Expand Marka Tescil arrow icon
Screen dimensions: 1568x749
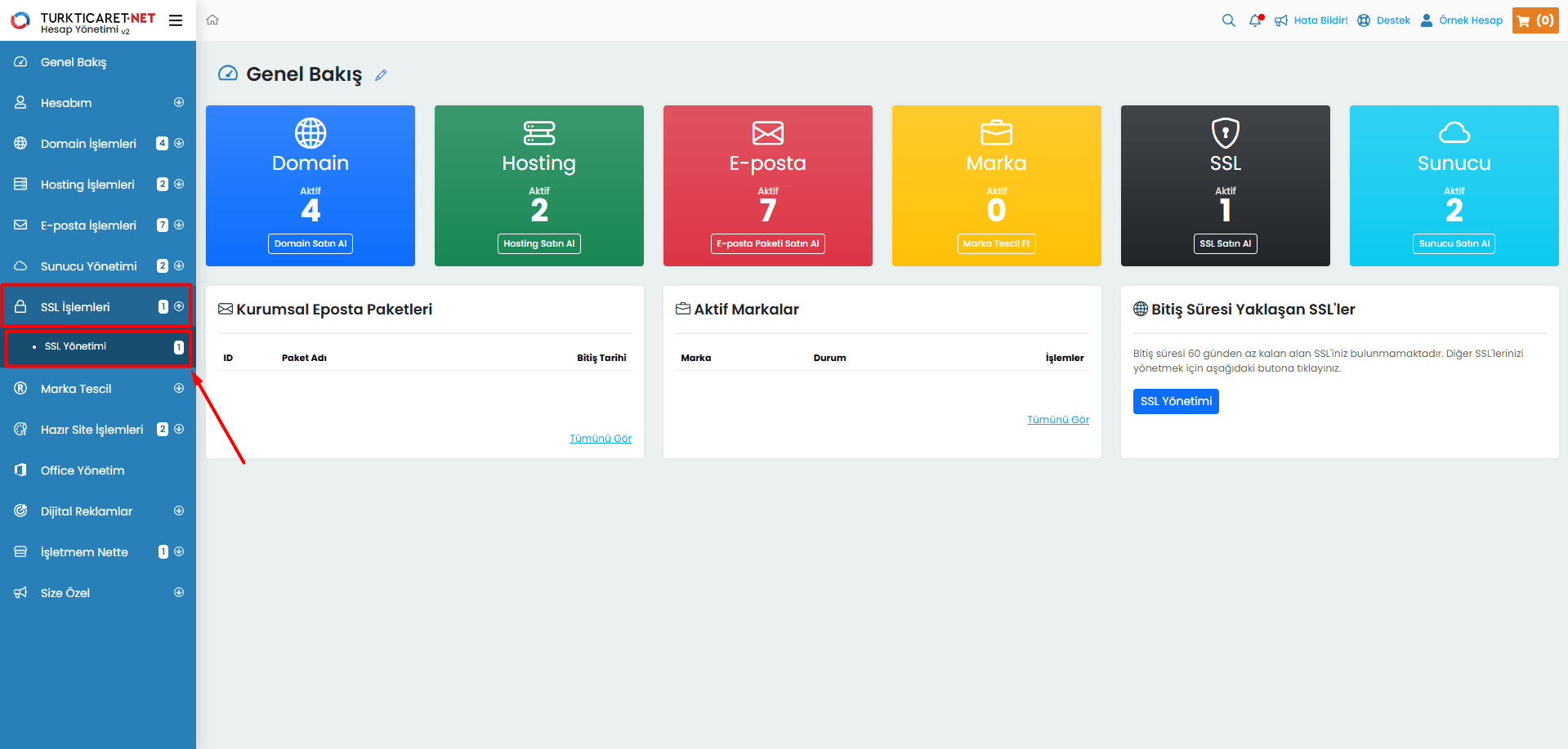click(179, 388)
